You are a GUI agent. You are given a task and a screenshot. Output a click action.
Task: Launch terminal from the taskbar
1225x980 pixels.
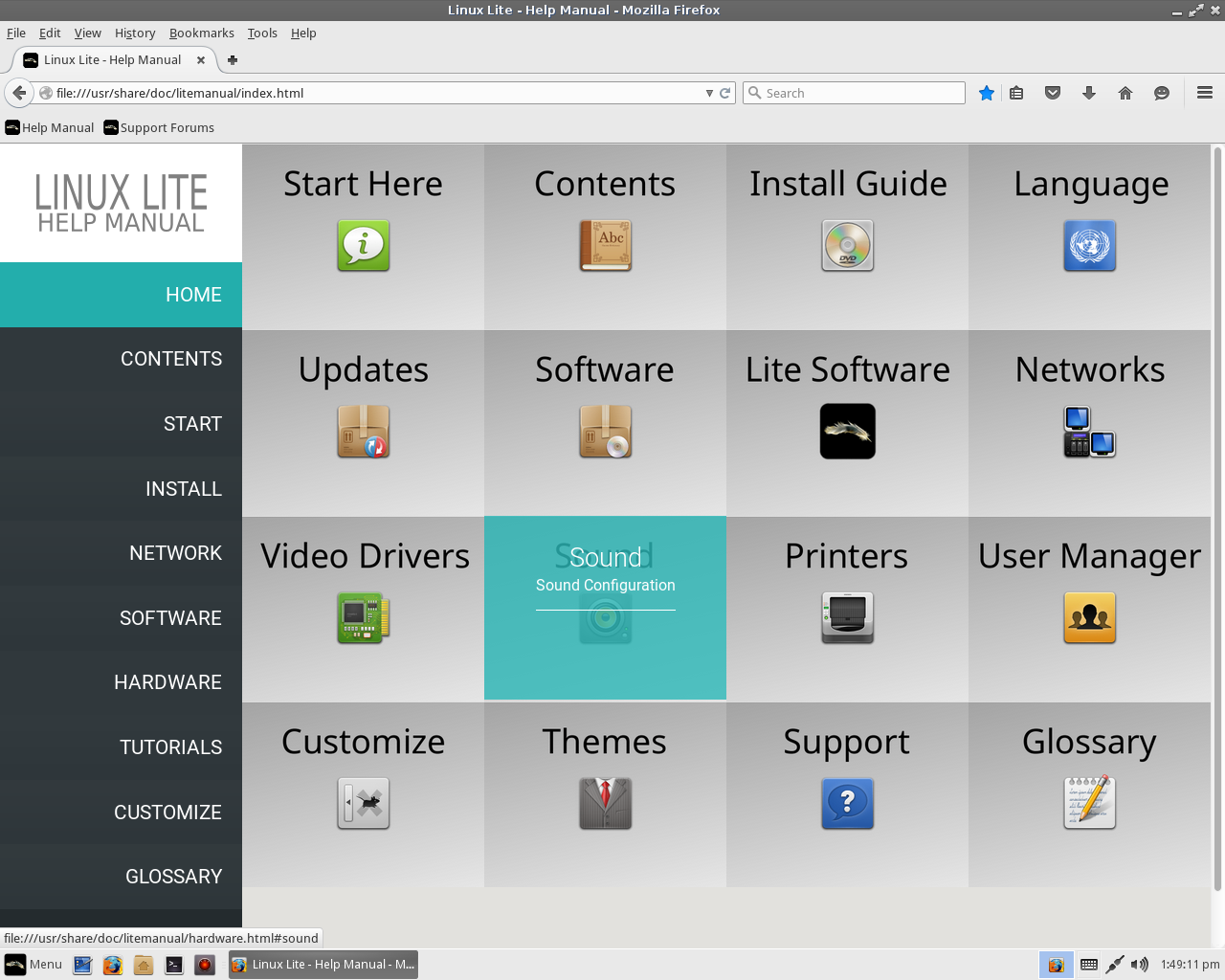point(174,965)
